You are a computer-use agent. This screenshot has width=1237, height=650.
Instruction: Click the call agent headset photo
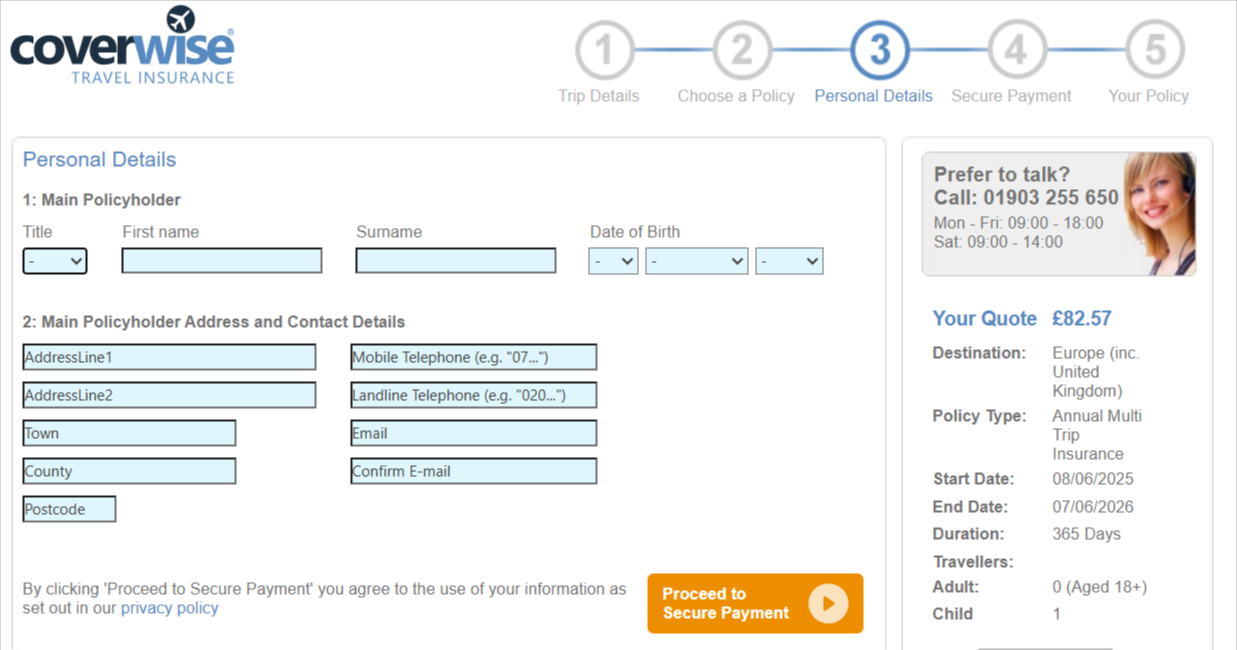tap(1159, 214)
